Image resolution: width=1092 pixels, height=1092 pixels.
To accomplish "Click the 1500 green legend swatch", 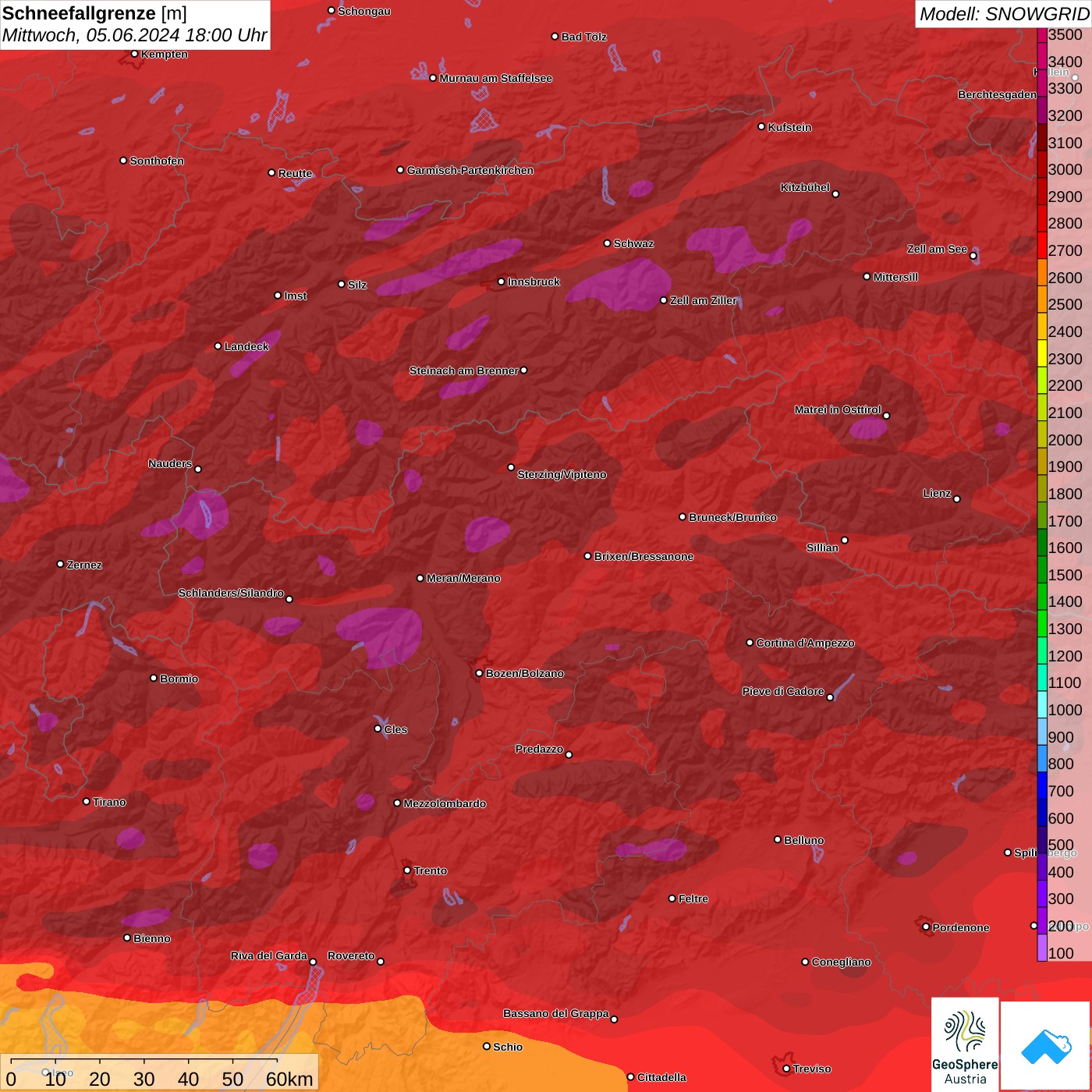I will coord(1041,569).
